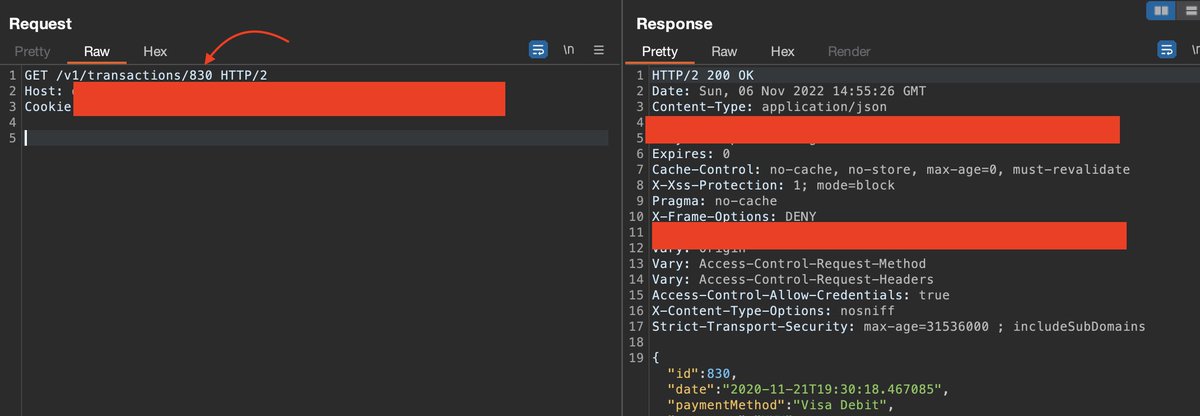Click the 'GET /v1/transactions/830 HTTP/2' request line
The image size is (1200, 416).
(146, 76)
